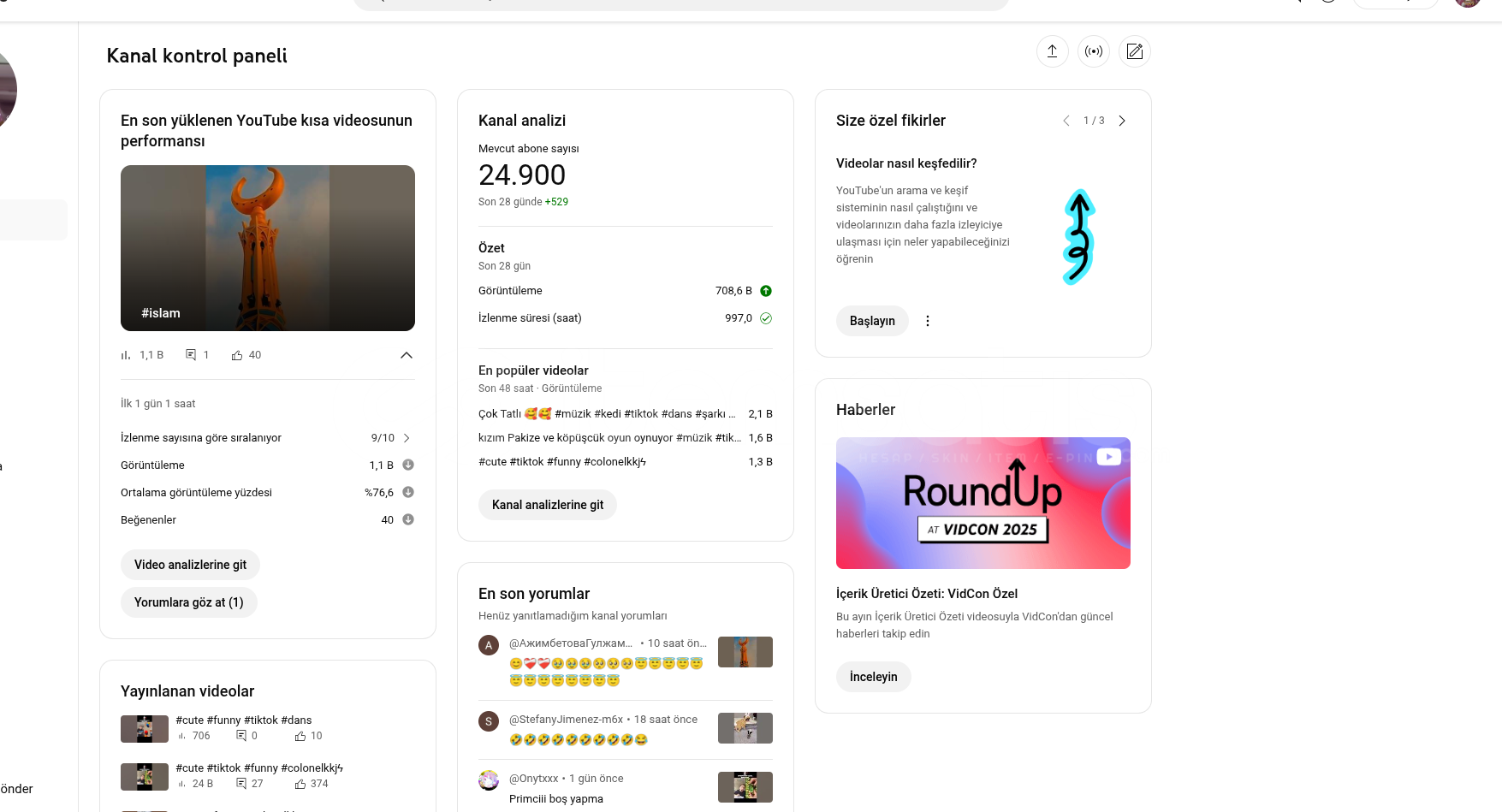Click the Başlayın button

pyautogui.click(x=872, y=321)
